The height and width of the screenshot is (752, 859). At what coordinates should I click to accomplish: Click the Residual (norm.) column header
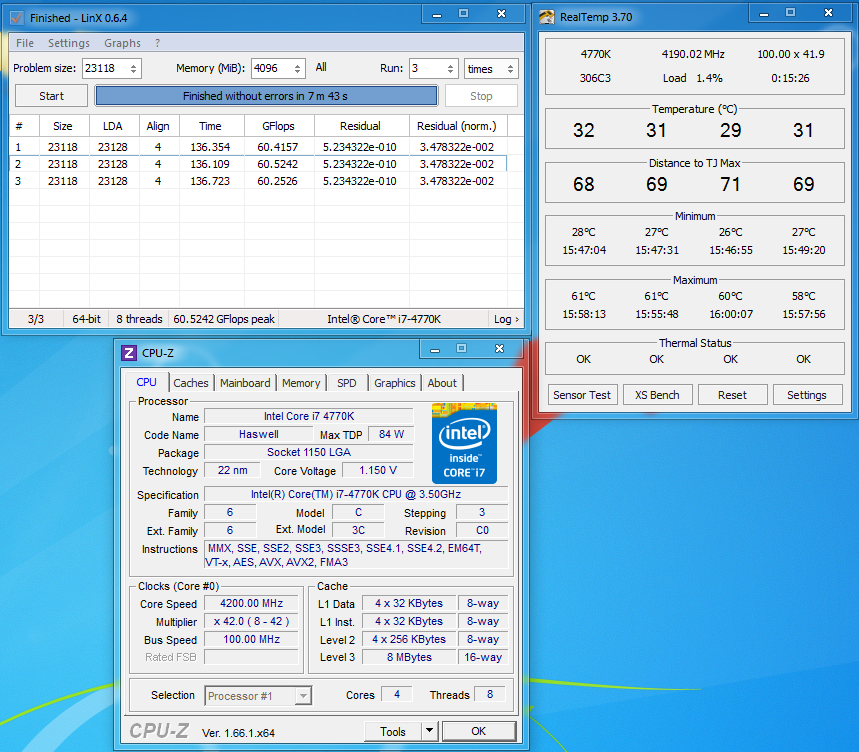(x=458, y=126)
